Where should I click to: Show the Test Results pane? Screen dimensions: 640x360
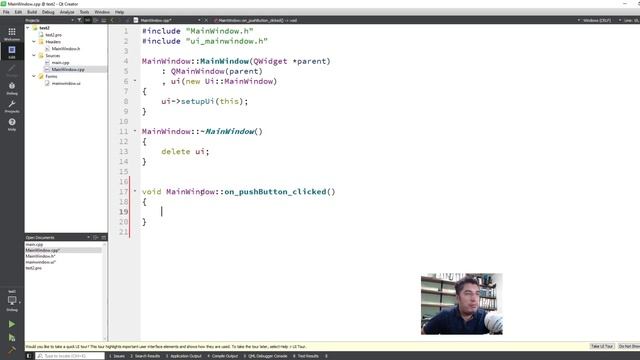pyautogui.click(x=306, y=356)
